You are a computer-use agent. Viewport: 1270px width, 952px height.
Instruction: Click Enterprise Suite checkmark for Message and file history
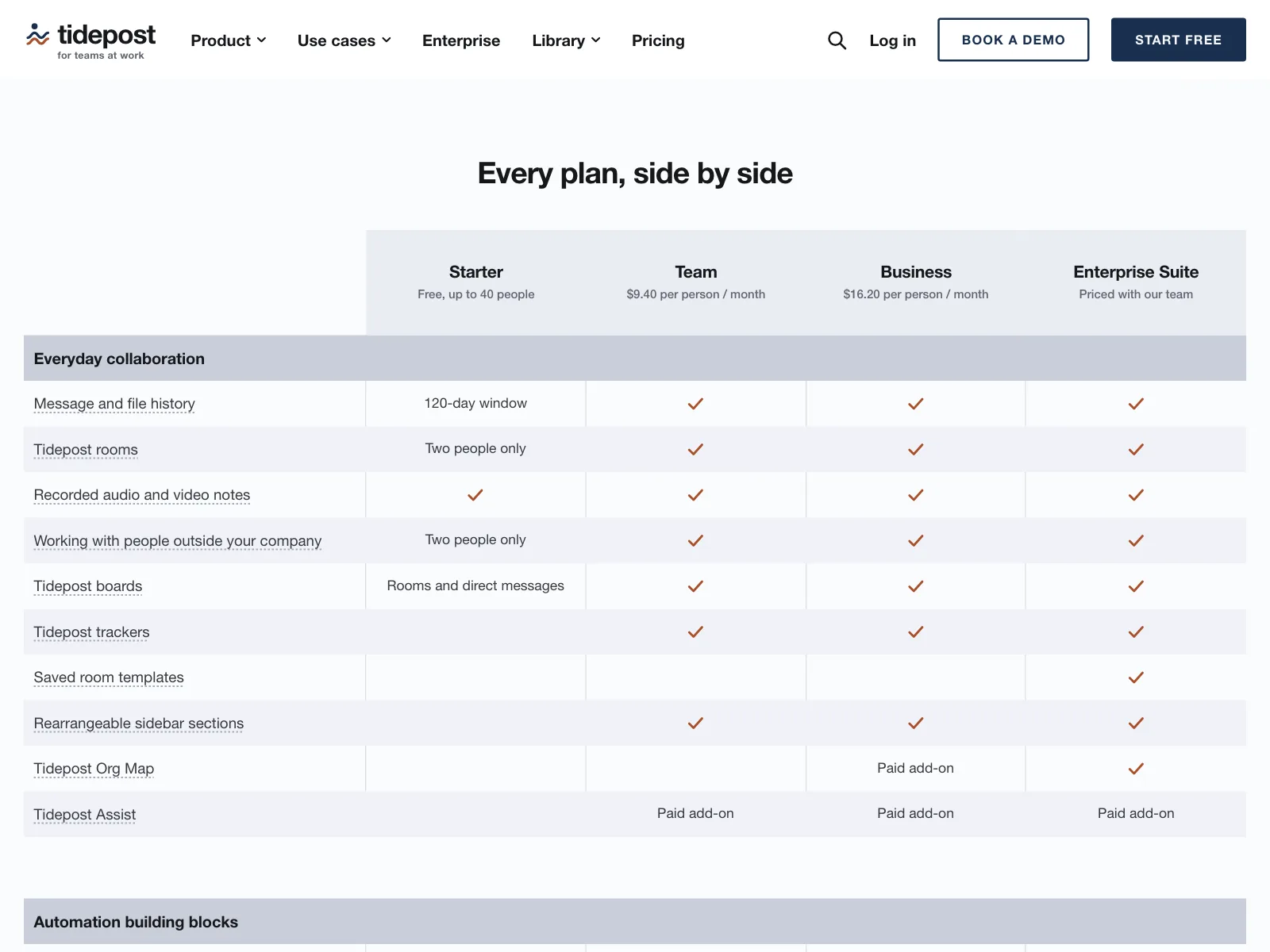[x=1136, y=404]
